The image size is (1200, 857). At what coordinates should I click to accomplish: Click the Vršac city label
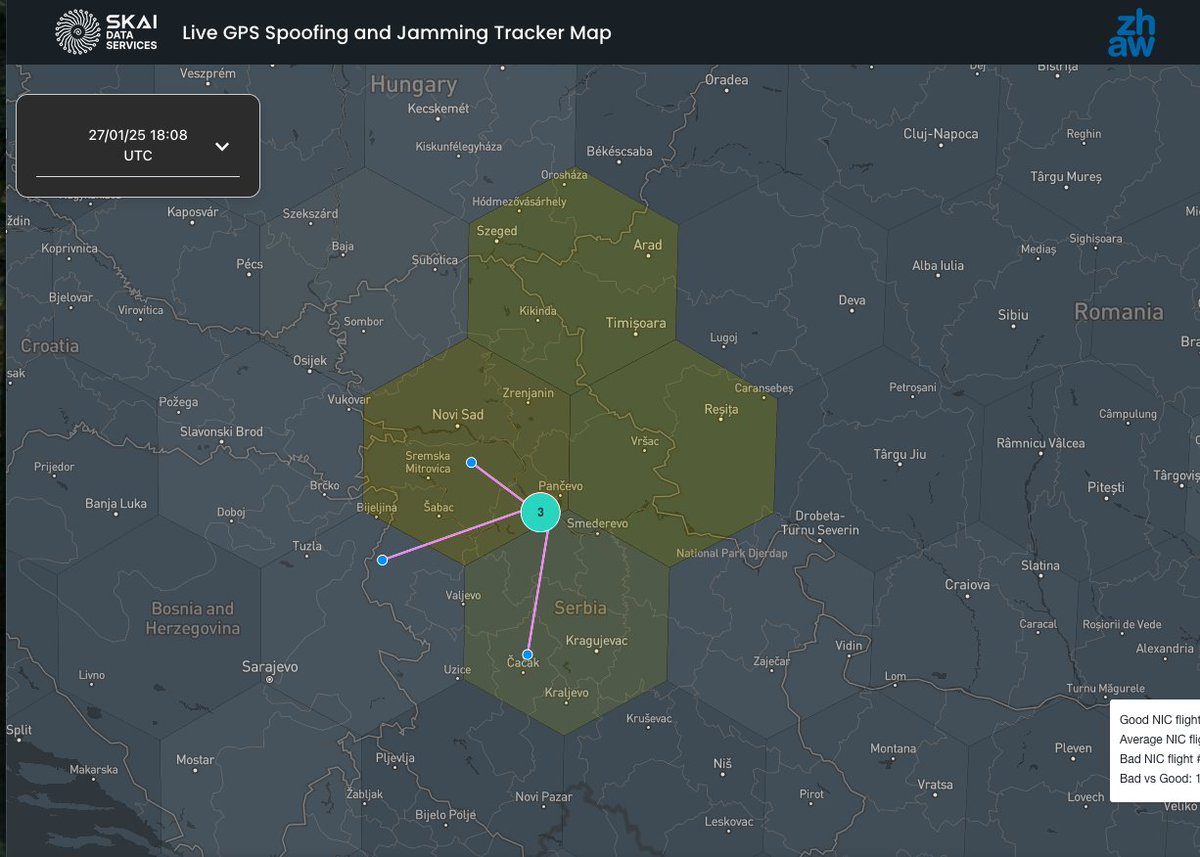pos(646,440)
